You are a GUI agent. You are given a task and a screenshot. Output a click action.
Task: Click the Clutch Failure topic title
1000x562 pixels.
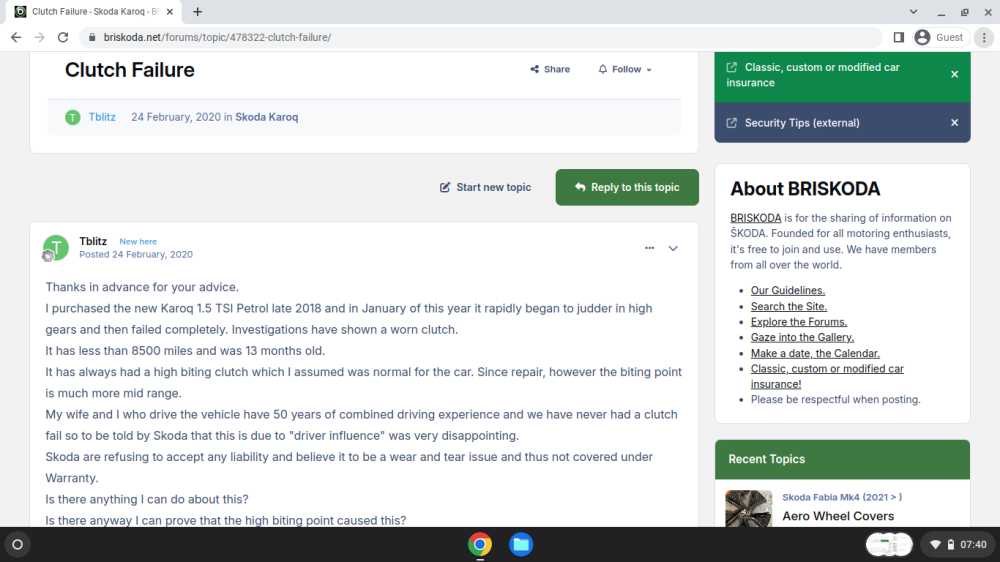pos(129,70)
